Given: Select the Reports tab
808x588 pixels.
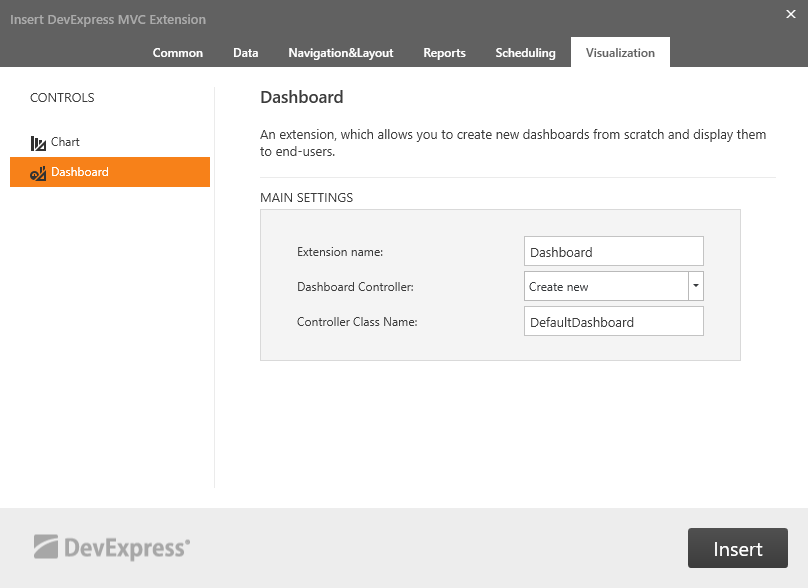Looking at the screenshot, I should click(444, 53).
